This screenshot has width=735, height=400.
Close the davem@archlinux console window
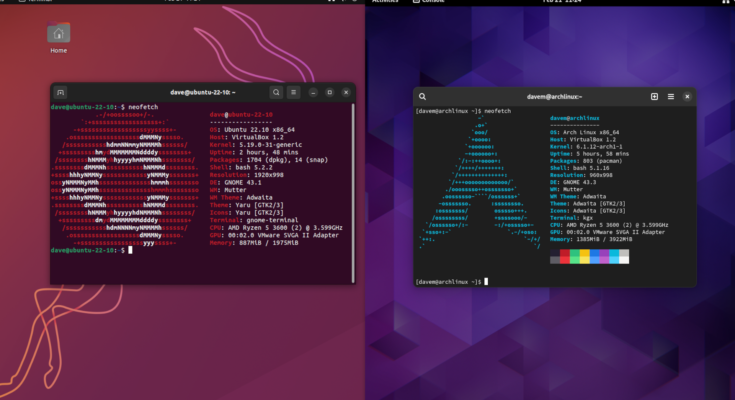(x=687, y=97)
